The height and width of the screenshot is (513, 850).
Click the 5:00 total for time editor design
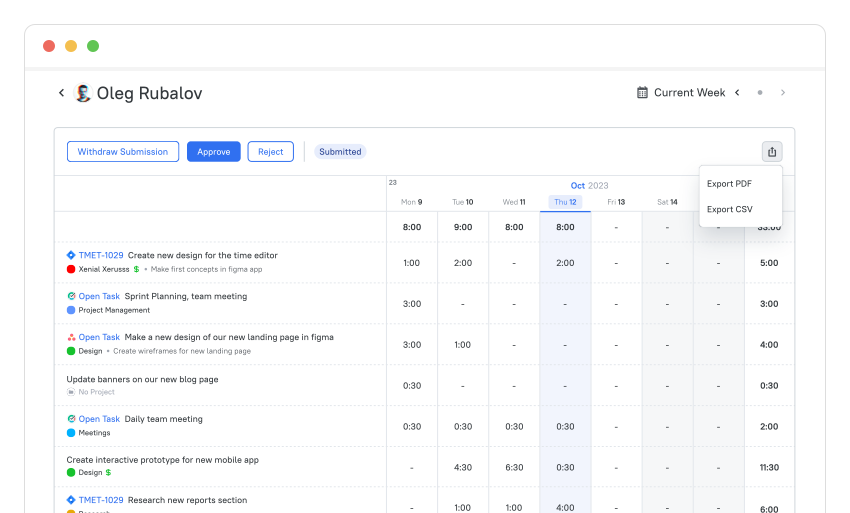[769, 263]
